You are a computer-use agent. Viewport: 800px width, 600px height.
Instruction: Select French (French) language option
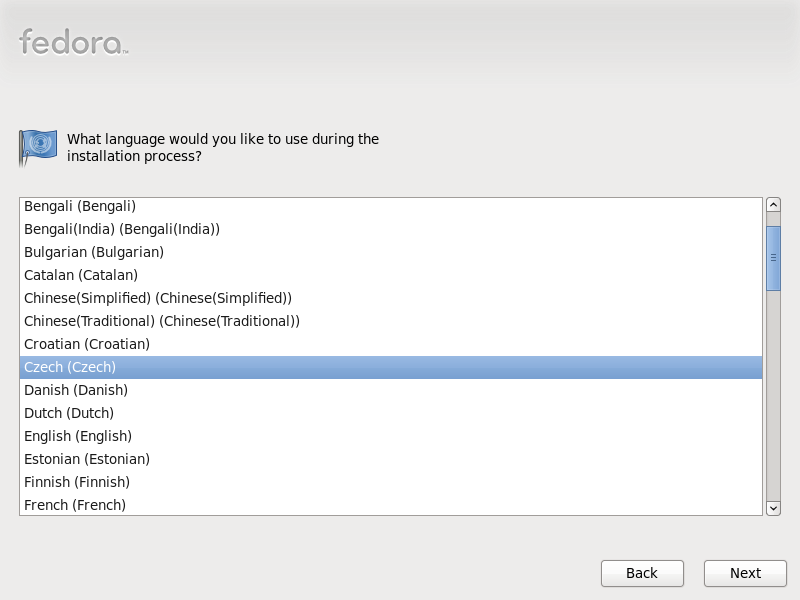coord(75,505)
